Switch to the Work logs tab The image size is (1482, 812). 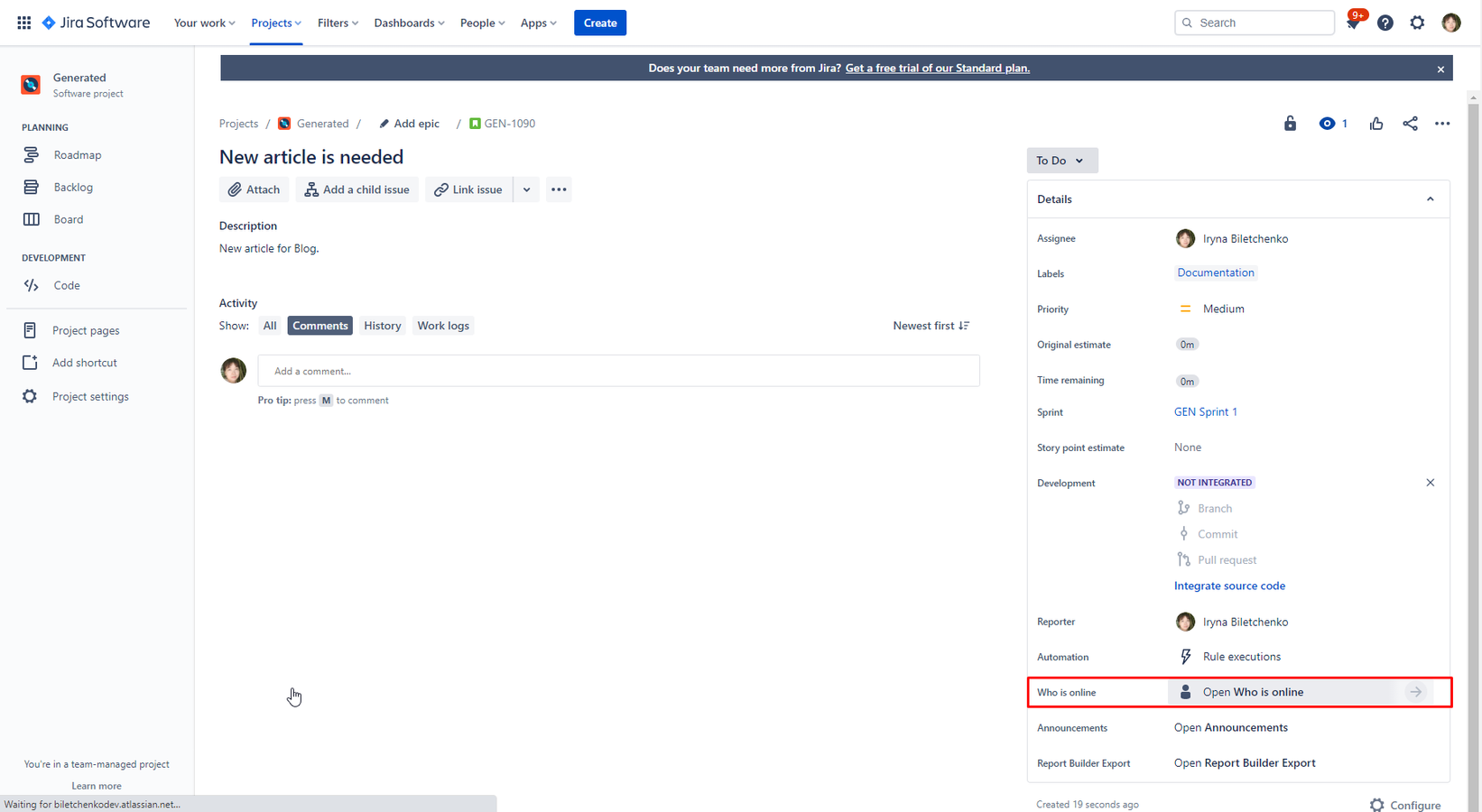(x=443, y=326)
